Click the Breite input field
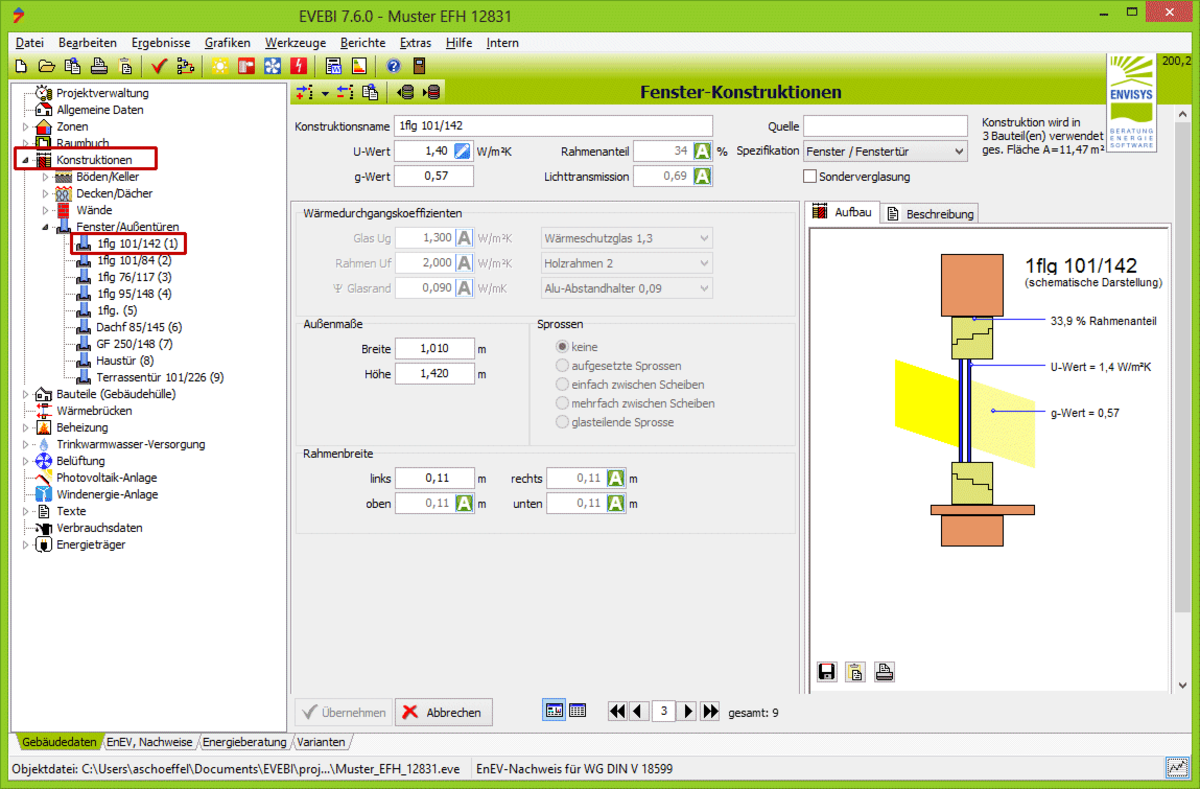Screen dimensions: 1200x789 pos(434,349)
